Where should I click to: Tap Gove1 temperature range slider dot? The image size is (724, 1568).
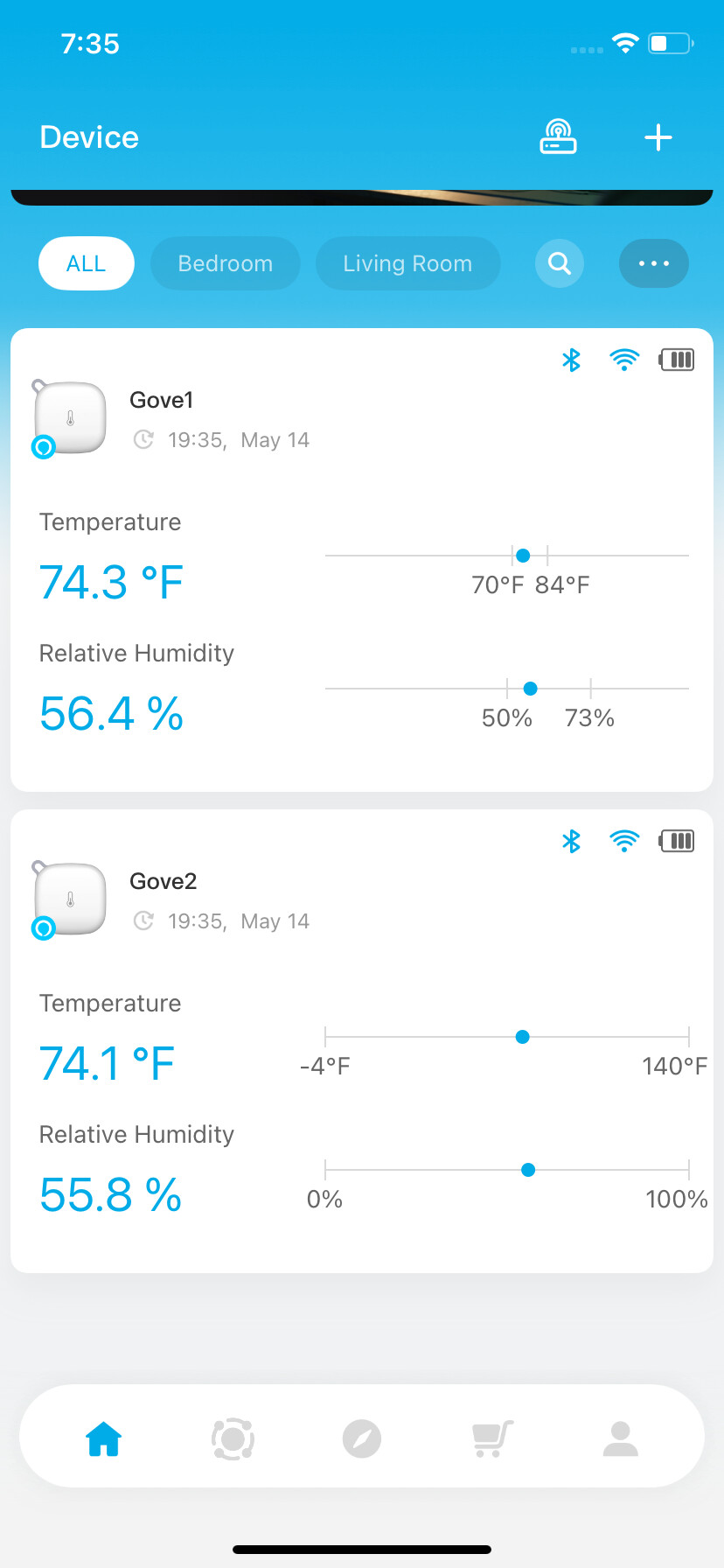point(523,556)
